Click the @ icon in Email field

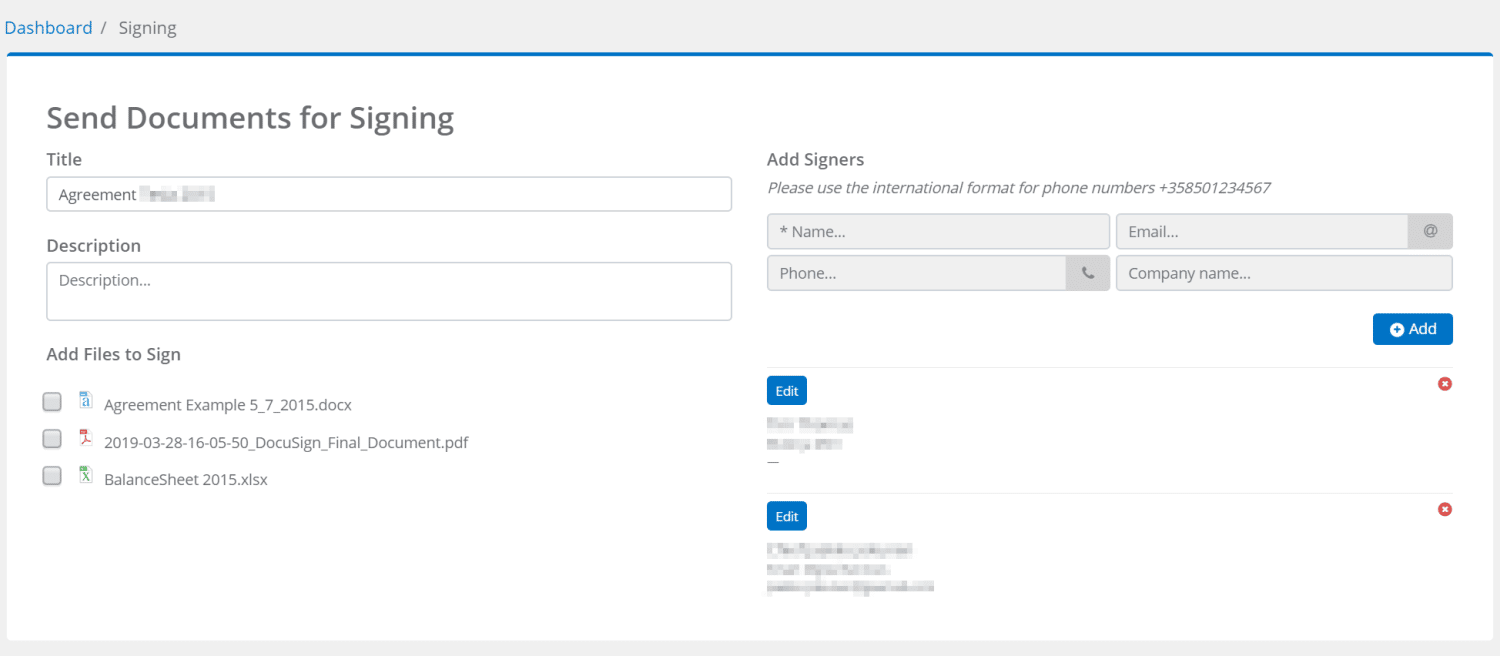[x=1430, y=231]
